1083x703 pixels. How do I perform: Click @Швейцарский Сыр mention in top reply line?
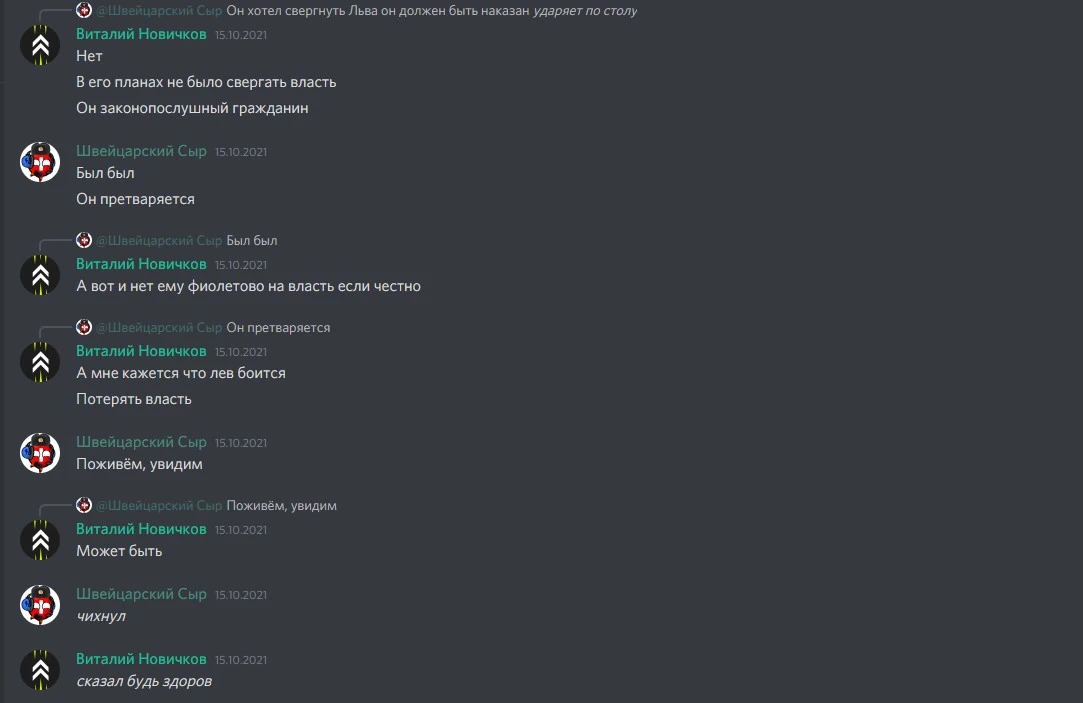[159, 10]
